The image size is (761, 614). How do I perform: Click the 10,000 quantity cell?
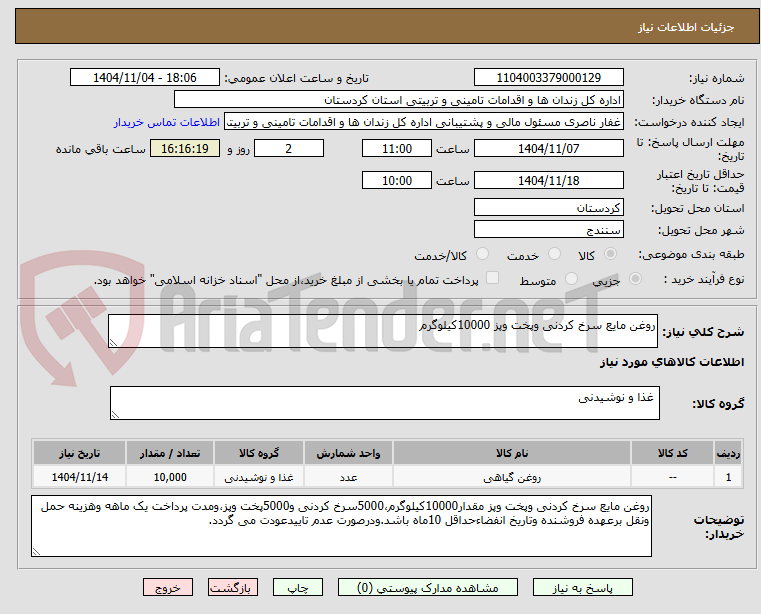click(x=170, y=477)
